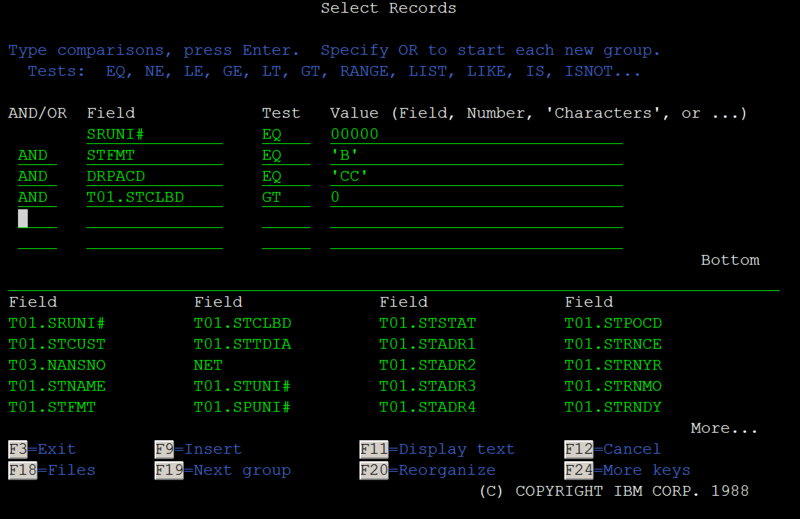Click the STFMT field input
Viewport: 800px width, 519px height.
155,156
